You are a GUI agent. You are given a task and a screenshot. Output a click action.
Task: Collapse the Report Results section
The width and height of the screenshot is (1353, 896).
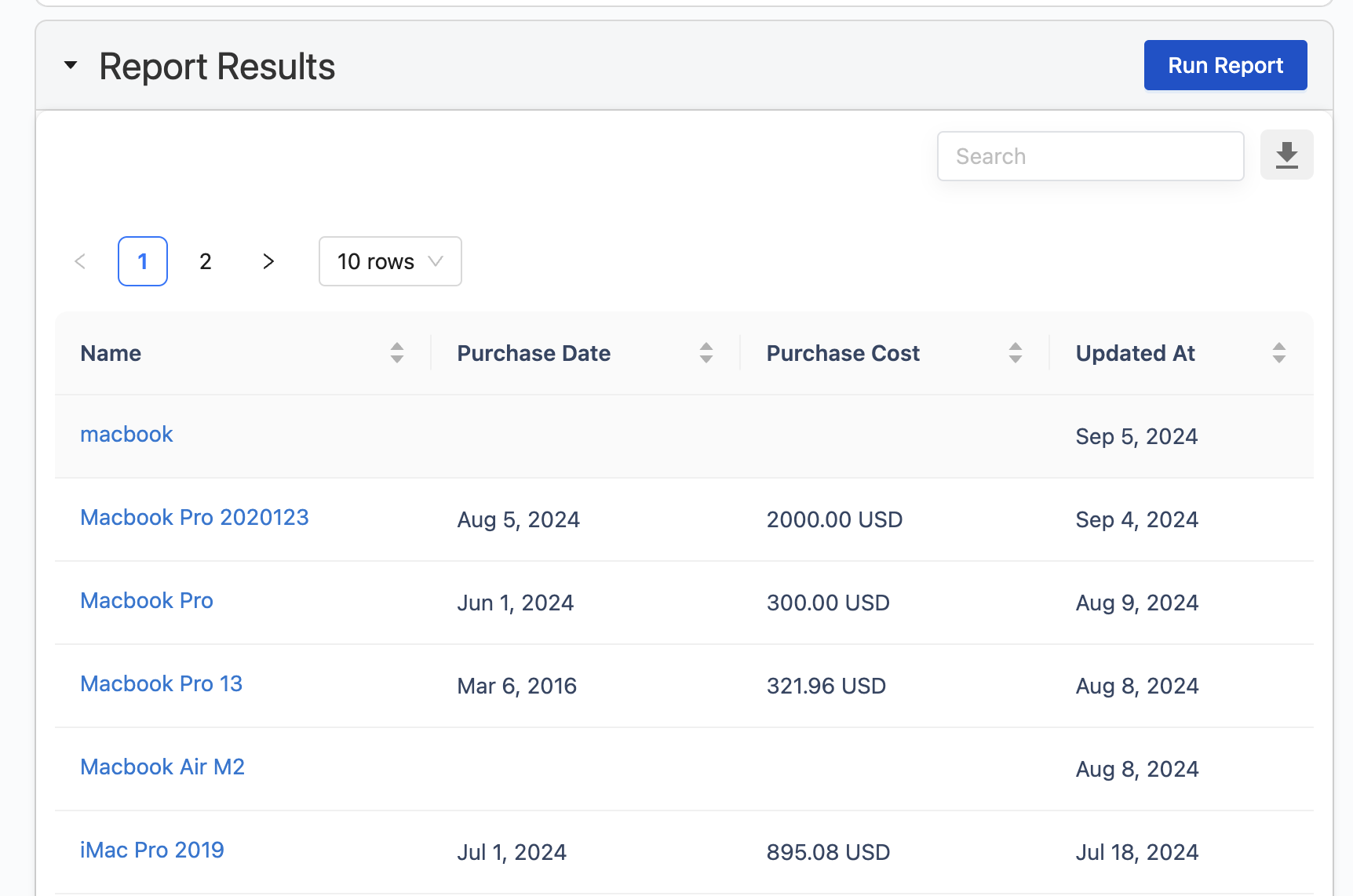(71, 66)
